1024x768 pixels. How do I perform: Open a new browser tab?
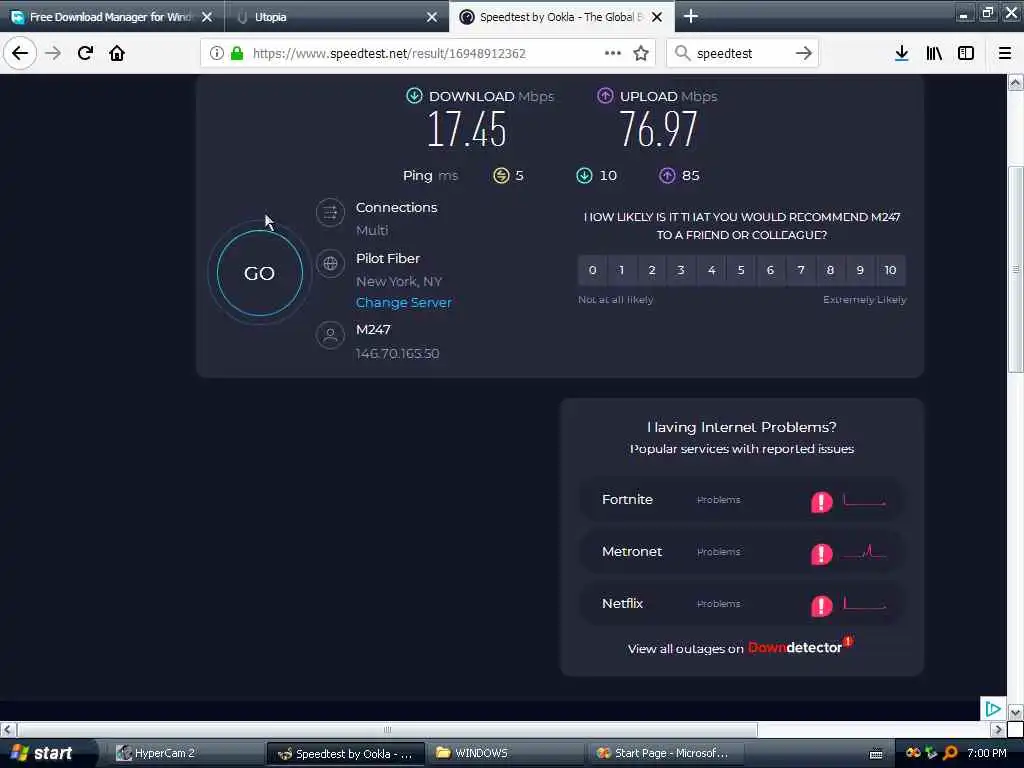(x=690, y=16)
